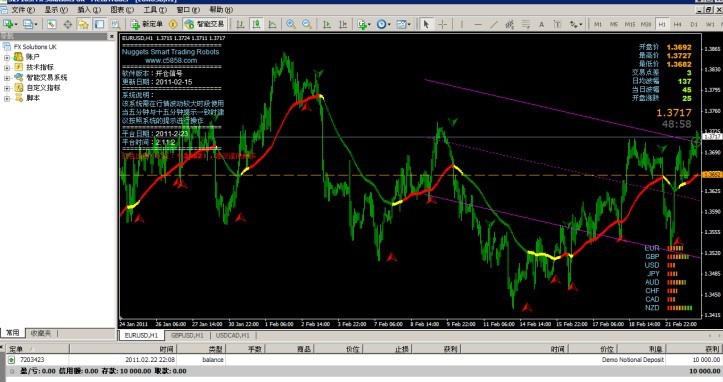The height and width of the screenshot is (382, 723).
Task: Switch chart to bar chart icon
Action: (x=240, y=24)
